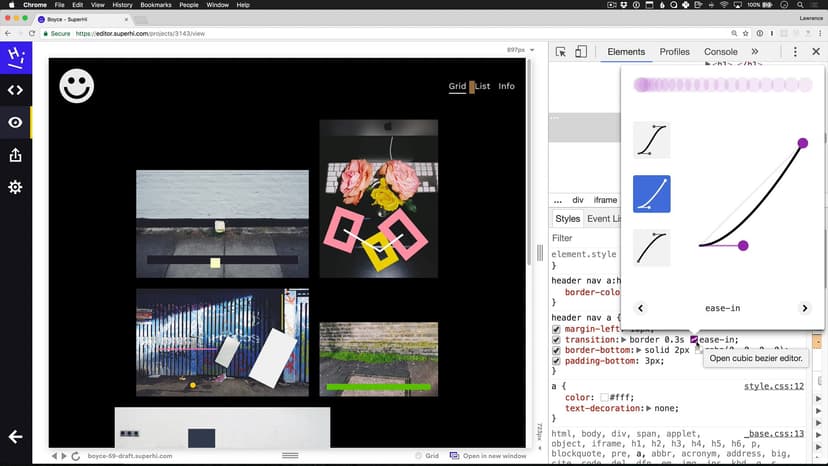
Task: Toggle the padding-bottom property checkbox
Action: (557, 361)
